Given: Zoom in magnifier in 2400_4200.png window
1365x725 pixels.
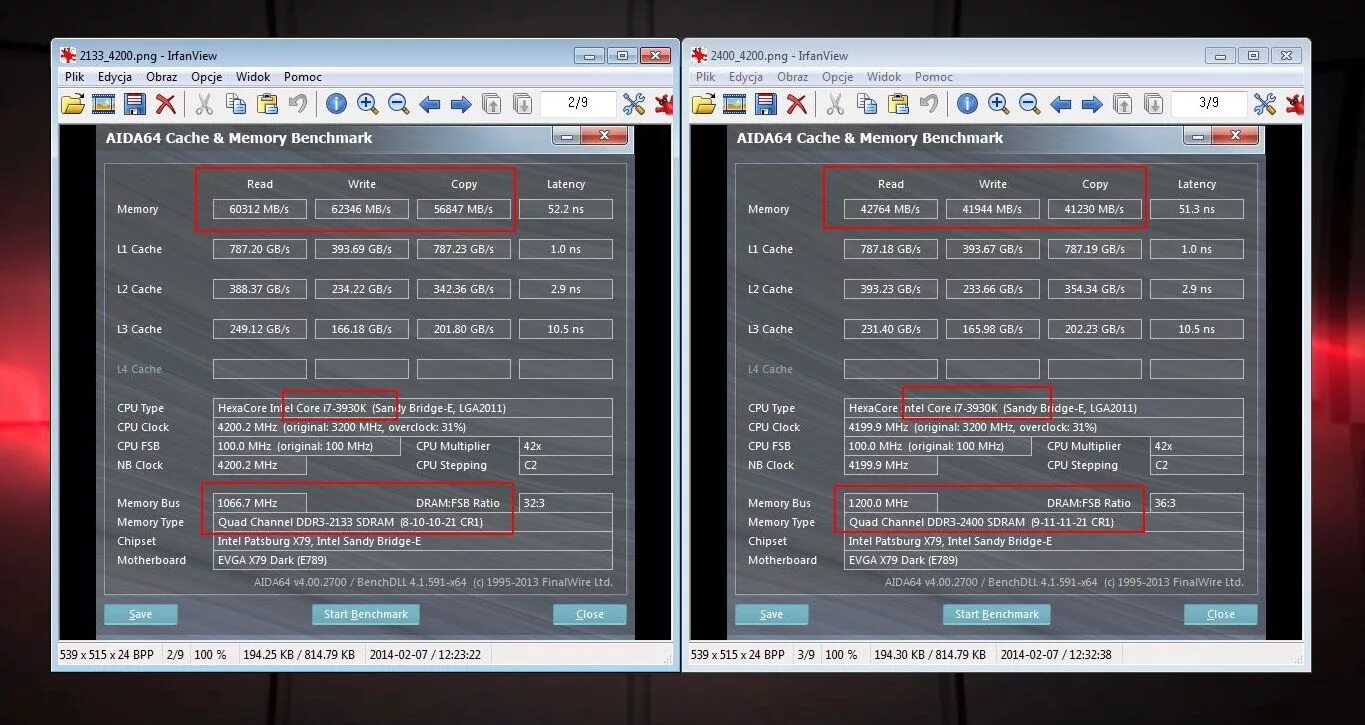Looking at the screenshot, I should [x=998, y=104].
